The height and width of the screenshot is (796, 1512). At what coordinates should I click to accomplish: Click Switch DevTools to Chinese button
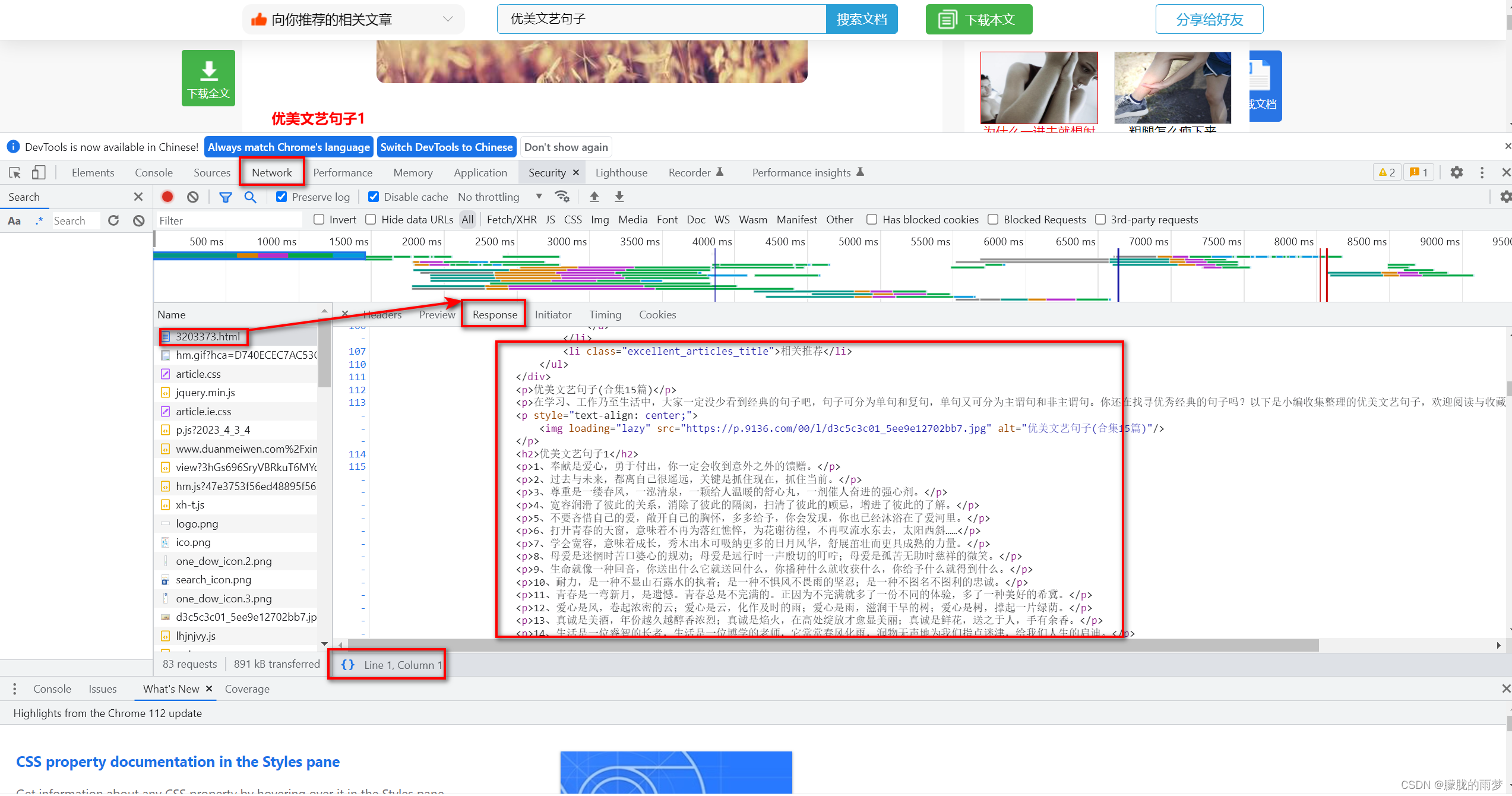click(446, 147)
